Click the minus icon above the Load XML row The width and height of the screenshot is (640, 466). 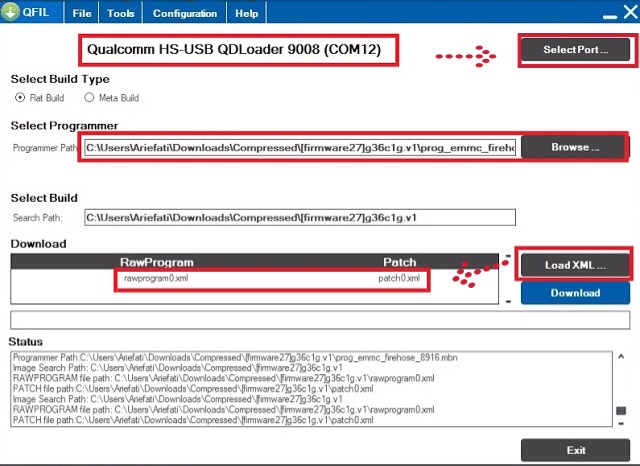(508, 256)
